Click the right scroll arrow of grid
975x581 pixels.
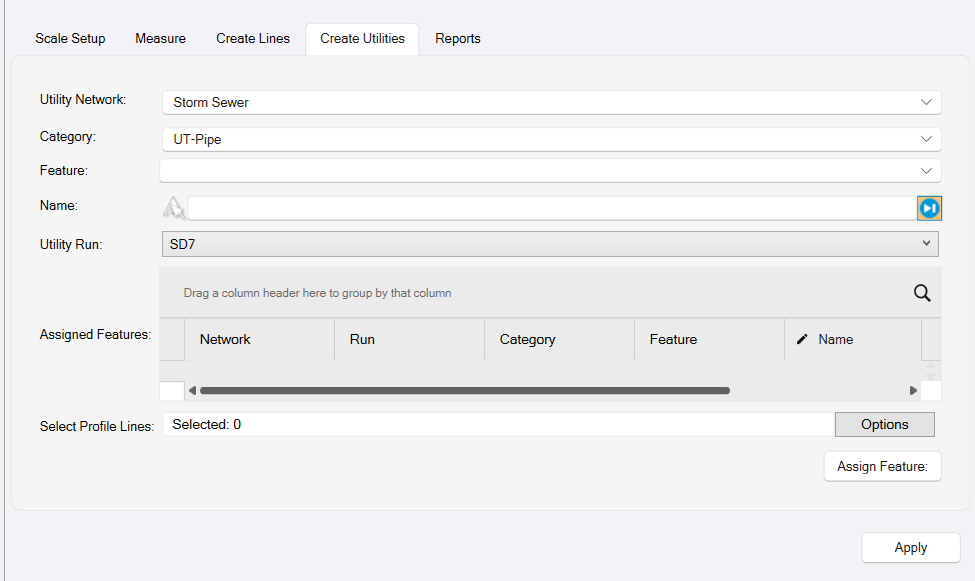(x=913, y=391)
